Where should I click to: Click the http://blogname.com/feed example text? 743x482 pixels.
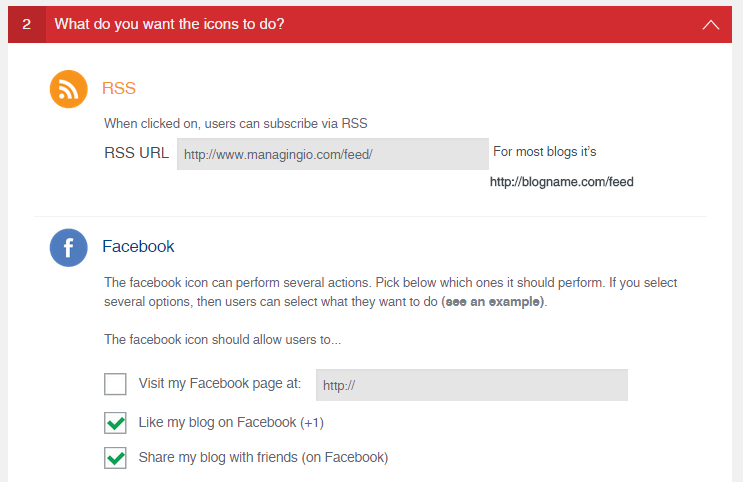pyautogui.click(x=561, y=182)
